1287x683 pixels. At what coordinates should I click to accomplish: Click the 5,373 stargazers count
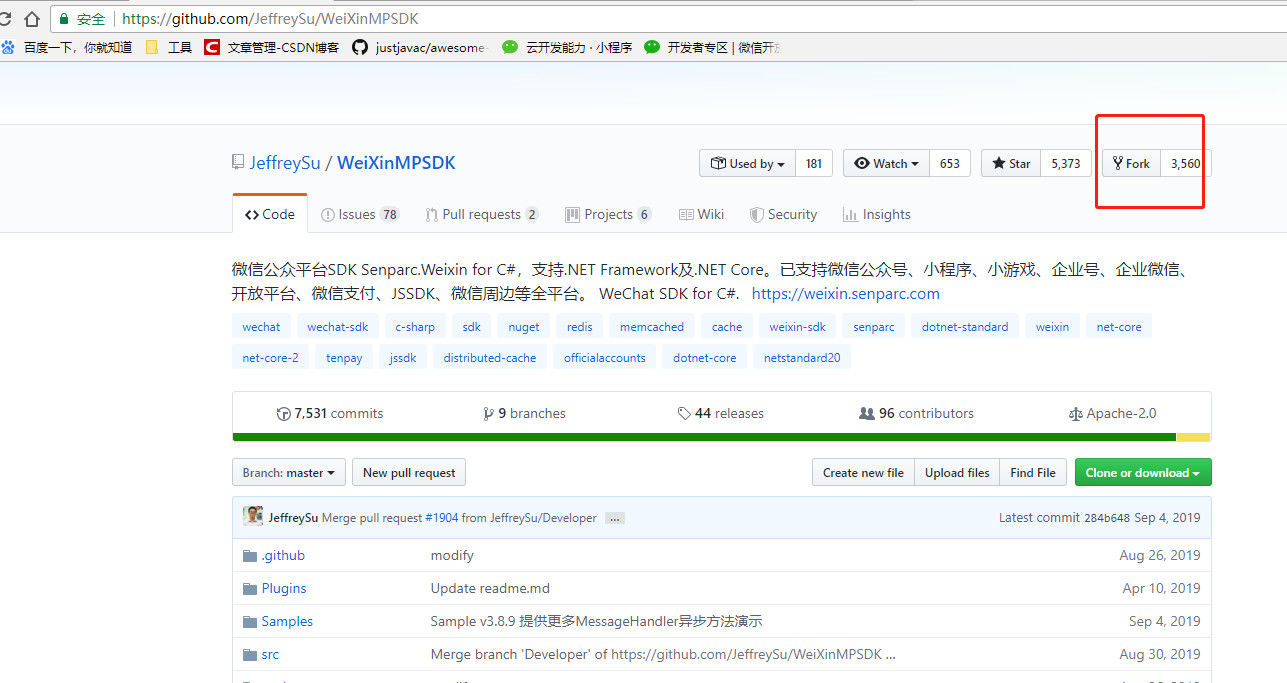tap(1065, 163)
